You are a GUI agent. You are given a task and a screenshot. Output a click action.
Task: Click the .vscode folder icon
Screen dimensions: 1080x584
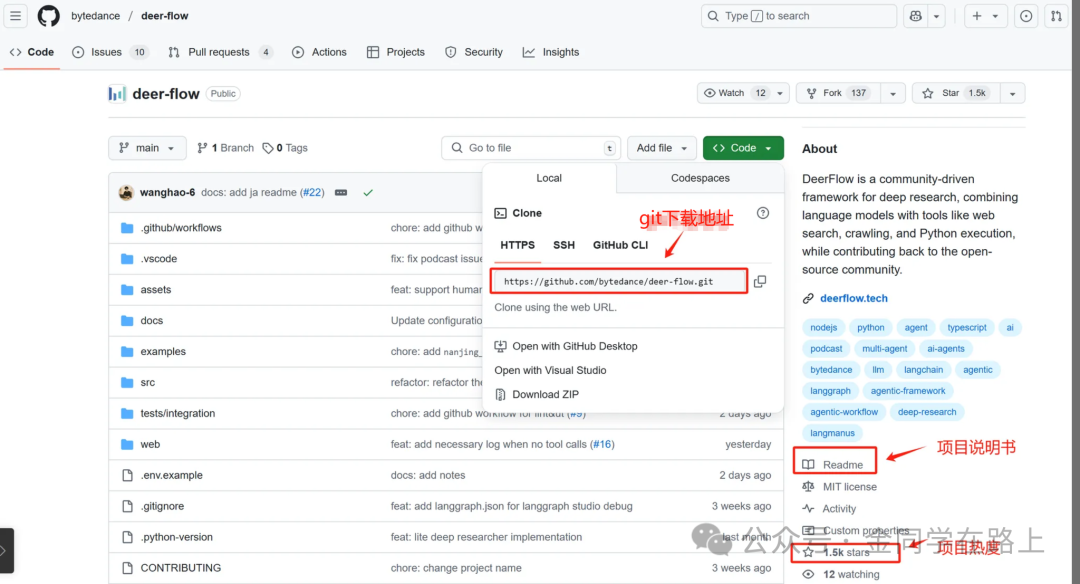pyautogui.click(x=127, y=259)
